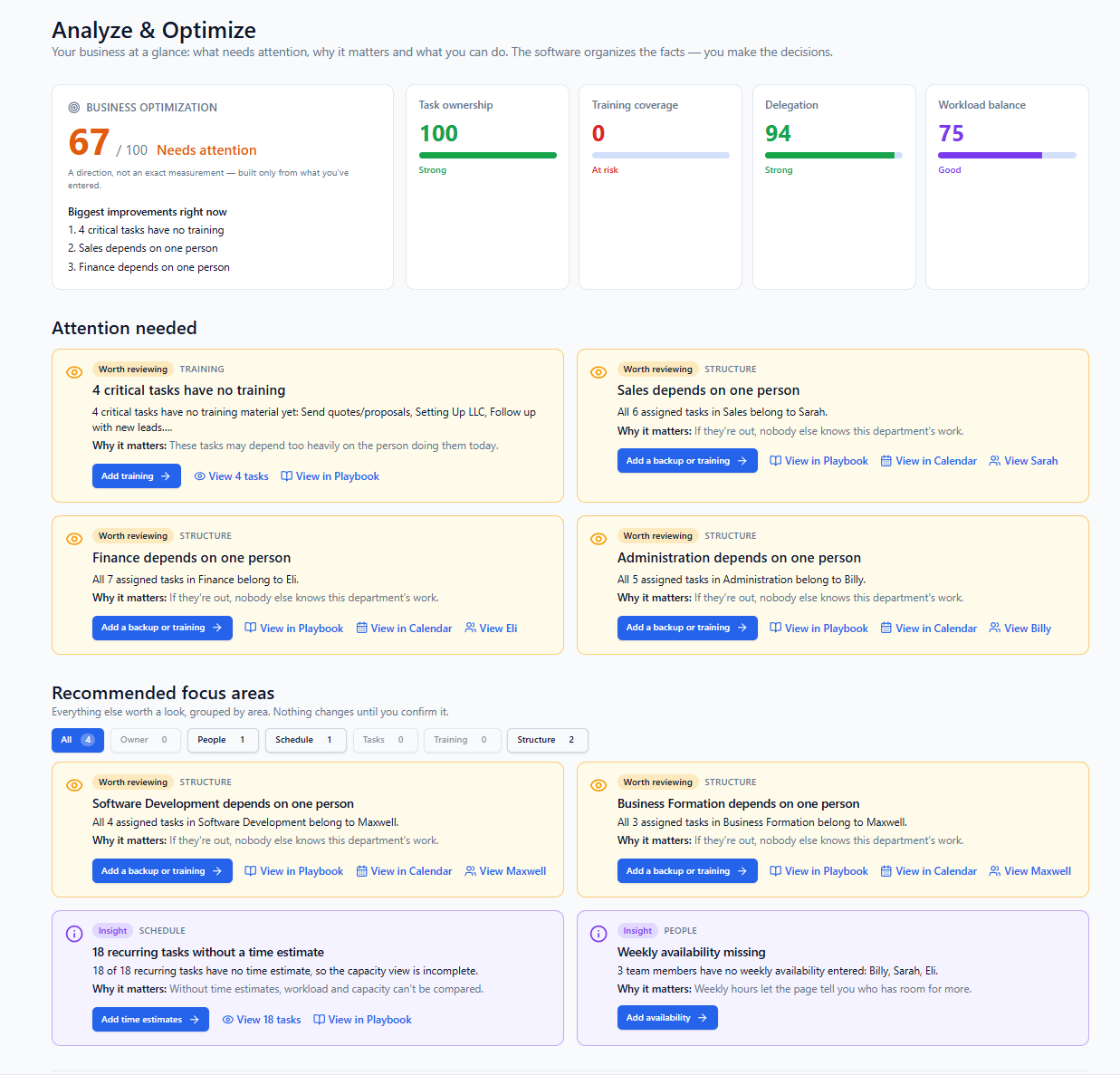
Task: Click info icon on 'Weekly availability missing' card
Action: [x=598, y=934]
